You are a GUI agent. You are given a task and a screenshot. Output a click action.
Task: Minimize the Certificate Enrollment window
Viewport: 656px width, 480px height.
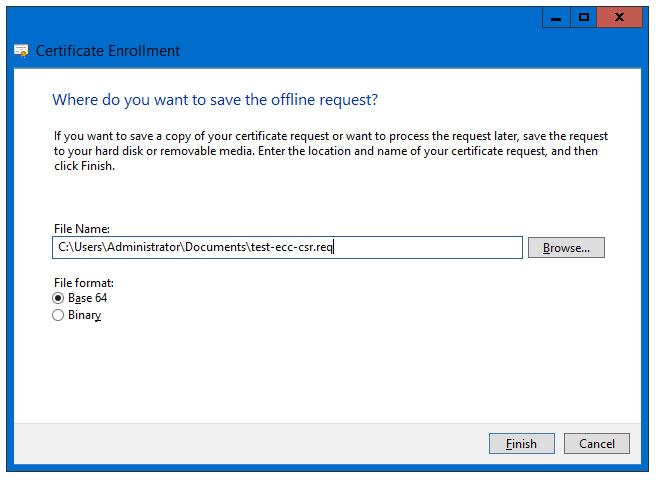[x=556, y=18]
